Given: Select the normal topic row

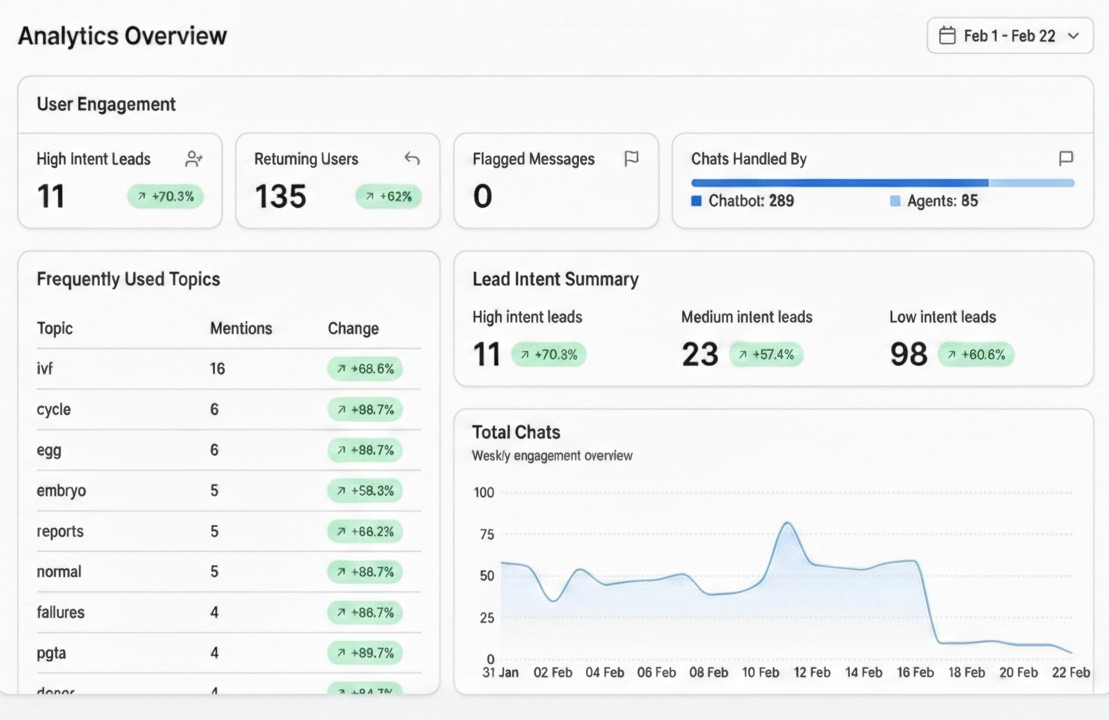Looking at the screenshot, I should coord(228,571).
